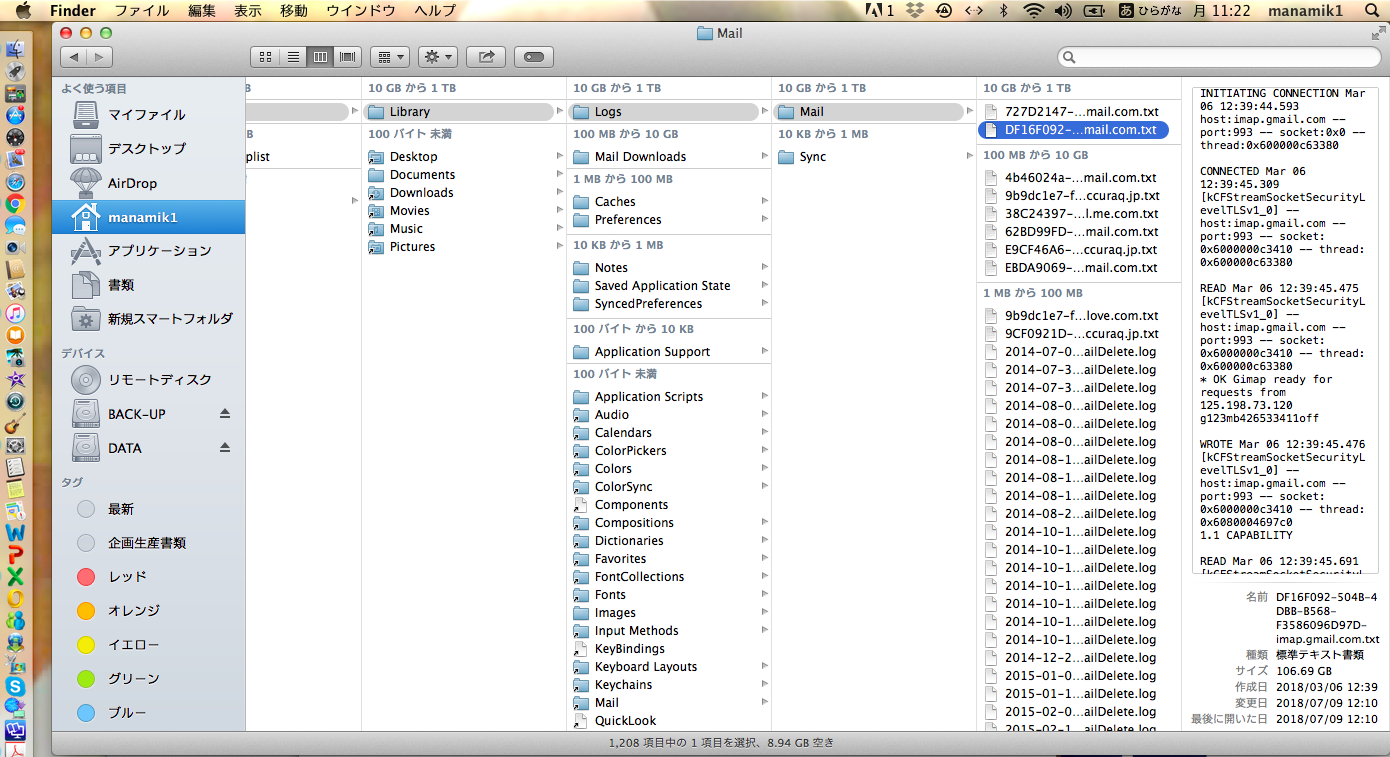The height and width of the screenshot is (757, 1390).
Task: Click the Bluetooth icon in the menu bar
Action: [1004, 11]
